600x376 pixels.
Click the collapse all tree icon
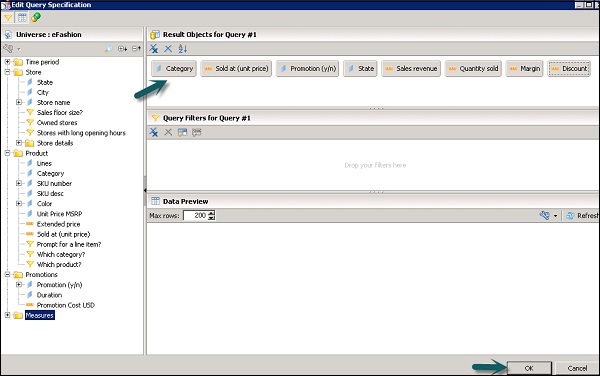(x=136, y=49)
